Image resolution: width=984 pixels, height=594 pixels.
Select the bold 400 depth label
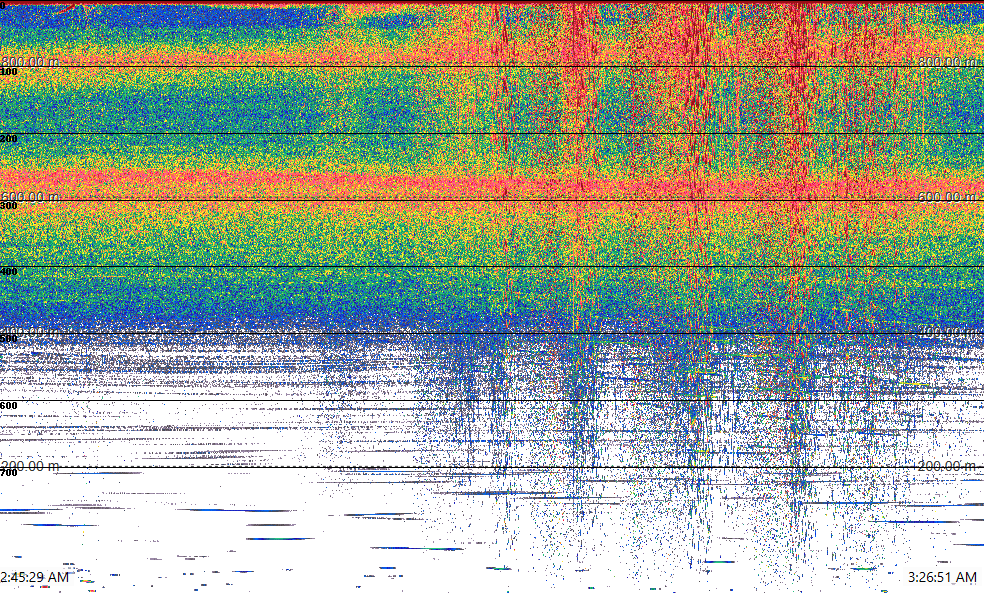click(x=9, y=272)
